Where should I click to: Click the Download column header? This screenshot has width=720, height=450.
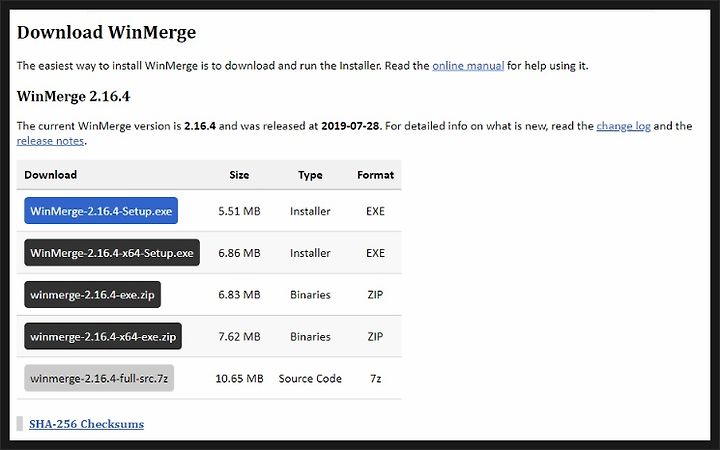pos(51,175)
